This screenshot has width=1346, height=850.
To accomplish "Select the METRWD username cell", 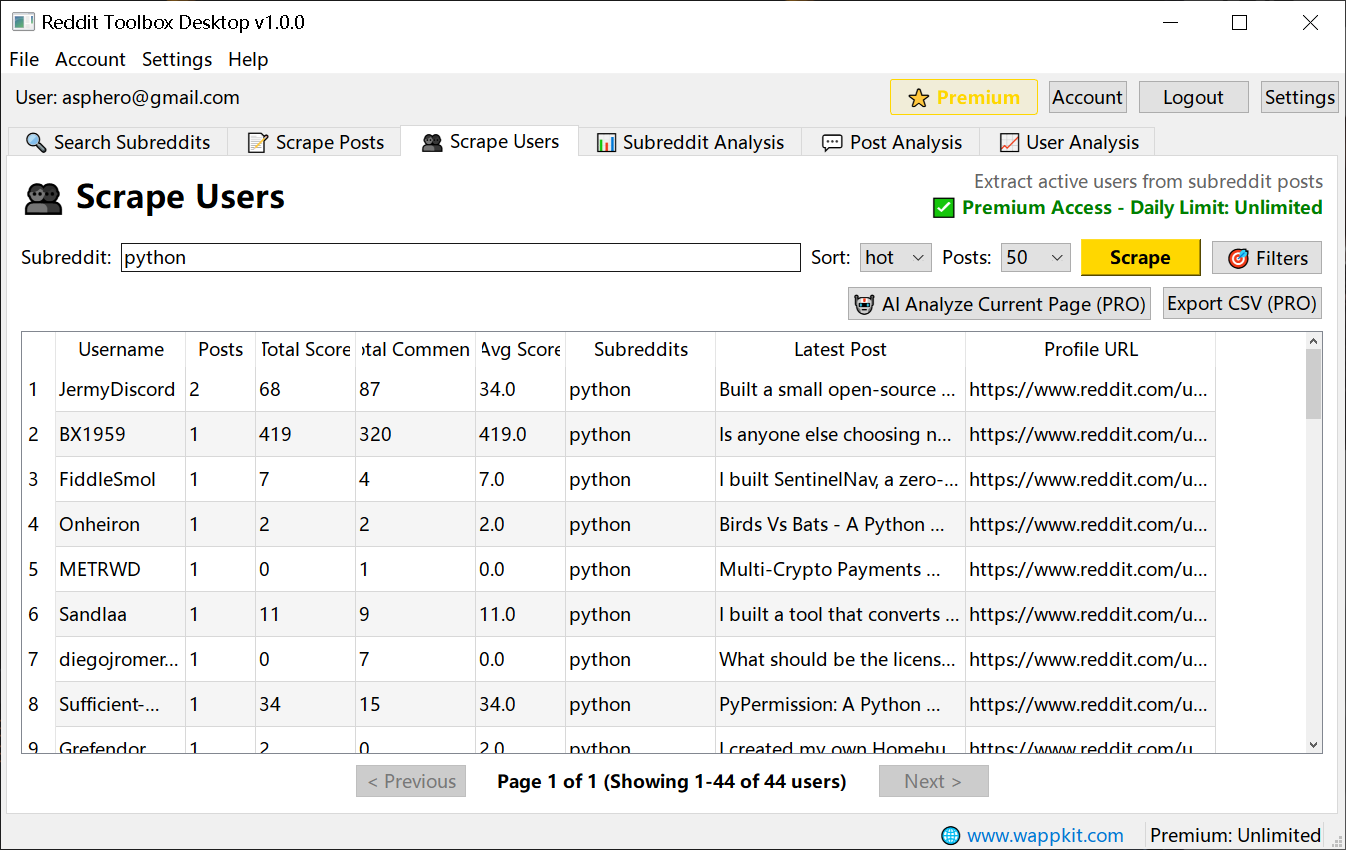I will [x=121, y=569].
